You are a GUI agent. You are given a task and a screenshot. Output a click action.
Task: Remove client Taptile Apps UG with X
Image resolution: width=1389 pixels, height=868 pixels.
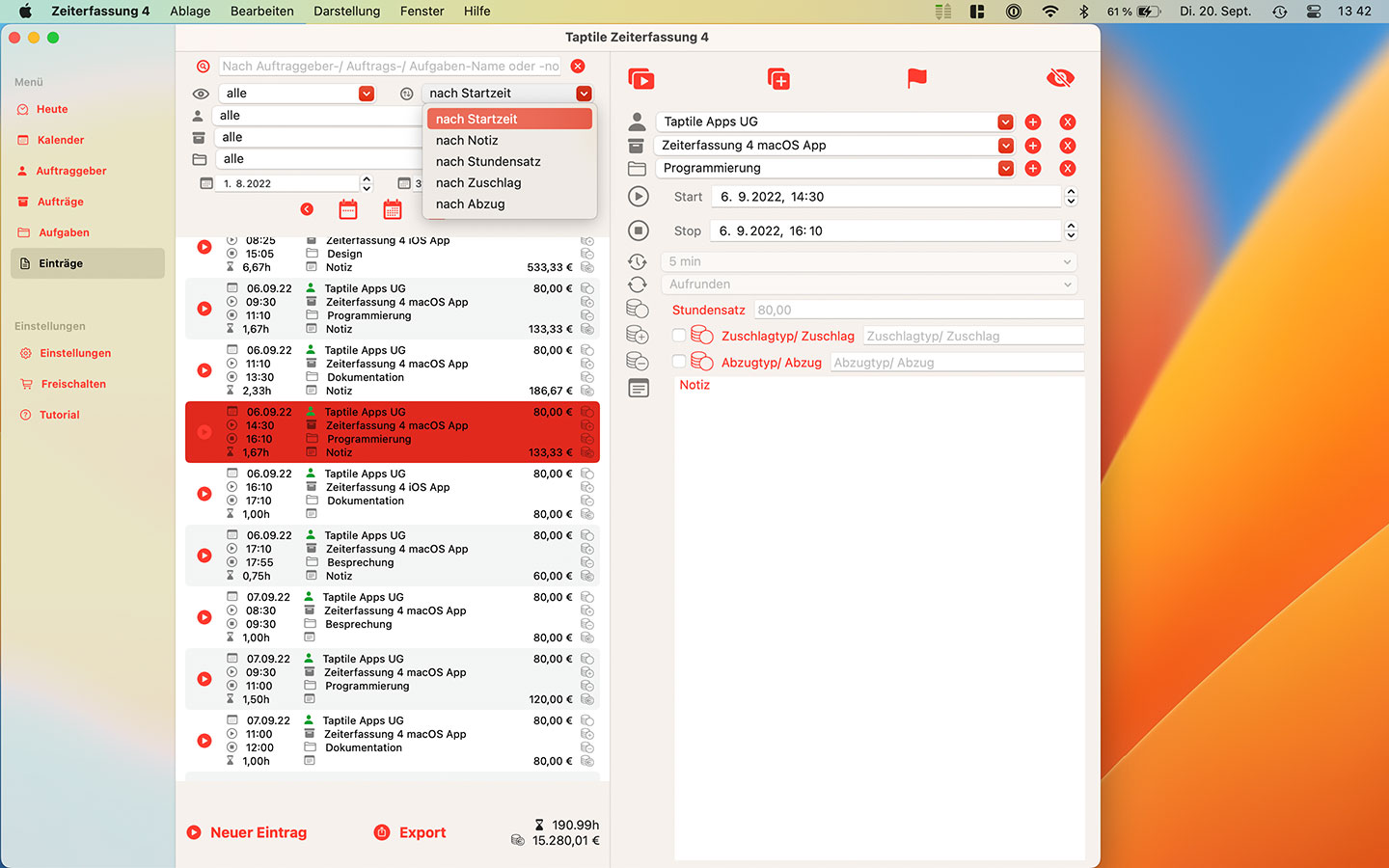coord(1068,122)
